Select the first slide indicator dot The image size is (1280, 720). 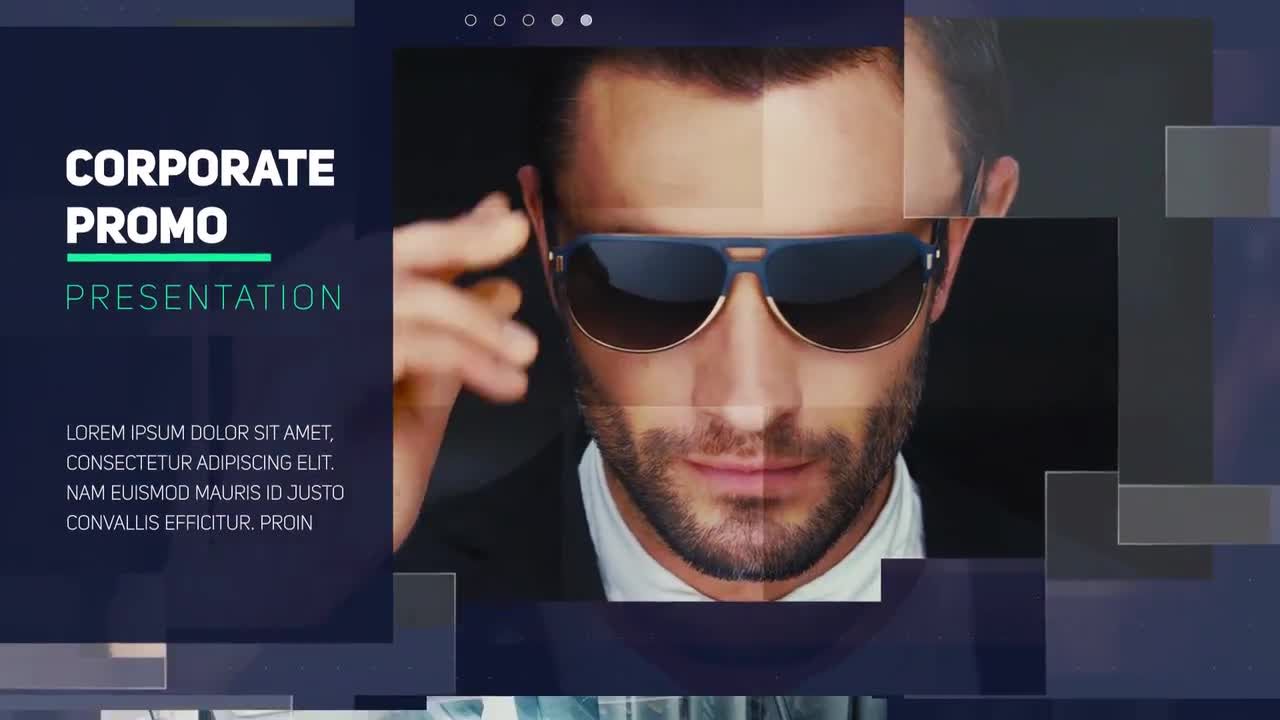pyautogui.click(x=471, y=20)
